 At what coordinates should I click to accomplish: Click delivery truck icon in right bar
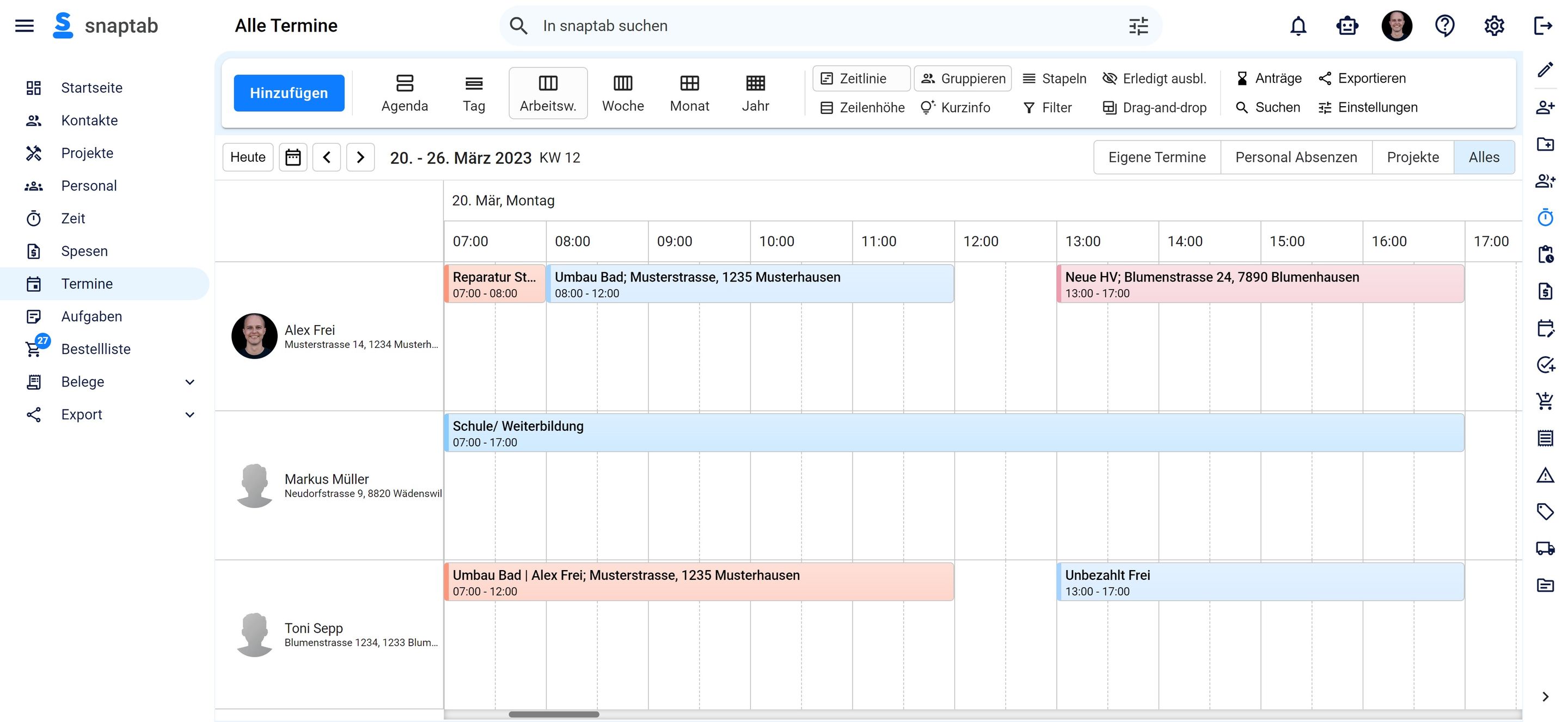1545,548
